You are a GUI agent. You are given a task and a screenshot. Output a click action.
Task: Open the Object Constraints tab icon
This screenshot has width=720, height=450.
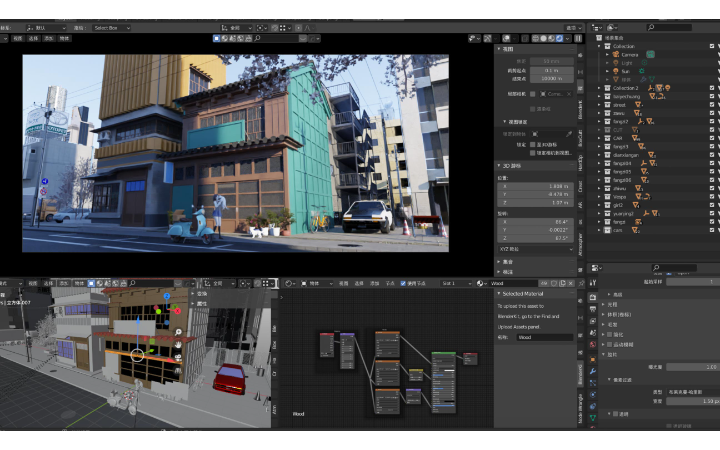593,406
